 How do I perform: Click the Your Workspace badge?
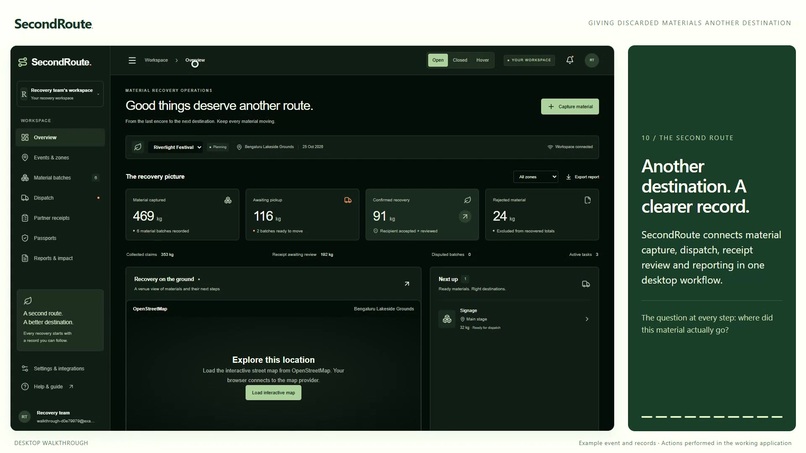point(529,60)
